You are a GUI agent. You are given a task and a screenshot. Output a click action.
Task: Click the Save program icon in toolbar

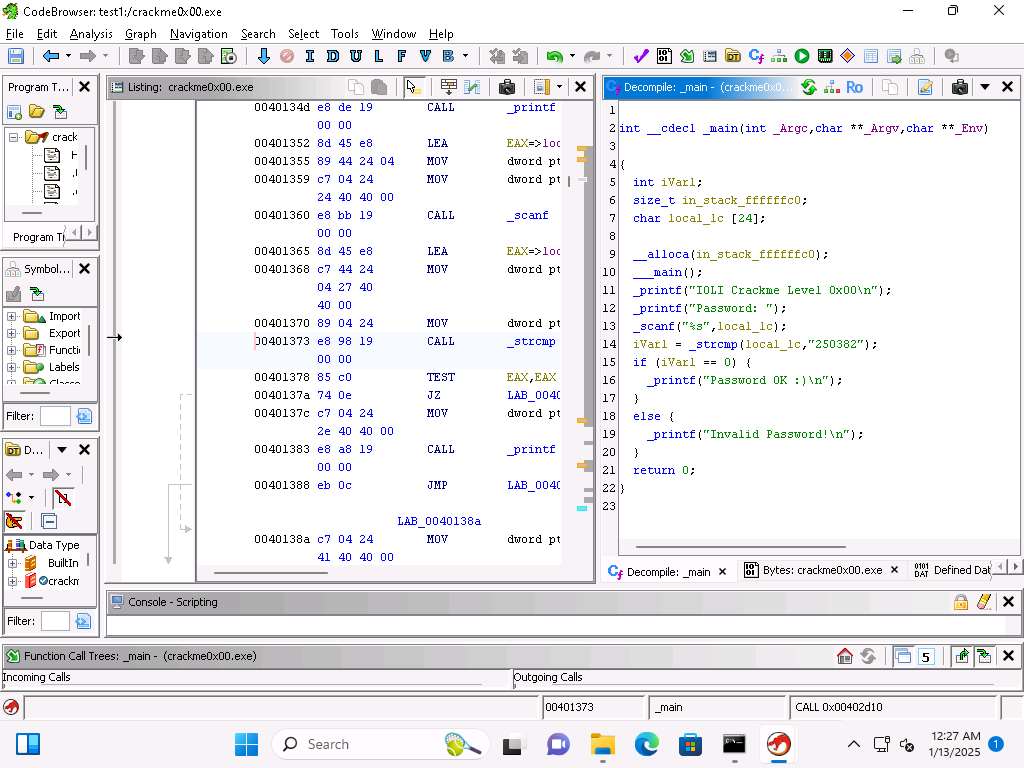pyautogui.click(x=16, y=57)
